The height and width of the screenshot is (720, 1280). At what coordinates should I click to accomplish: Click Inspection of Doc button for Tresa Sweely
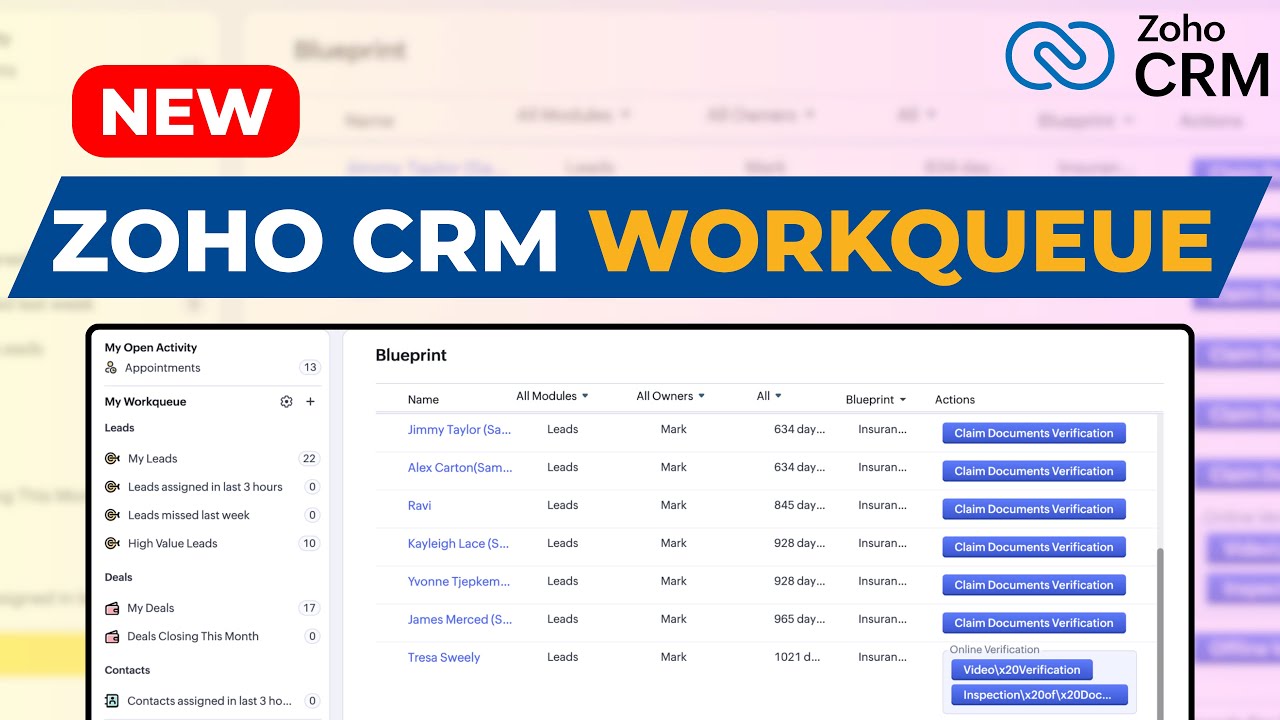point(1039,695)
